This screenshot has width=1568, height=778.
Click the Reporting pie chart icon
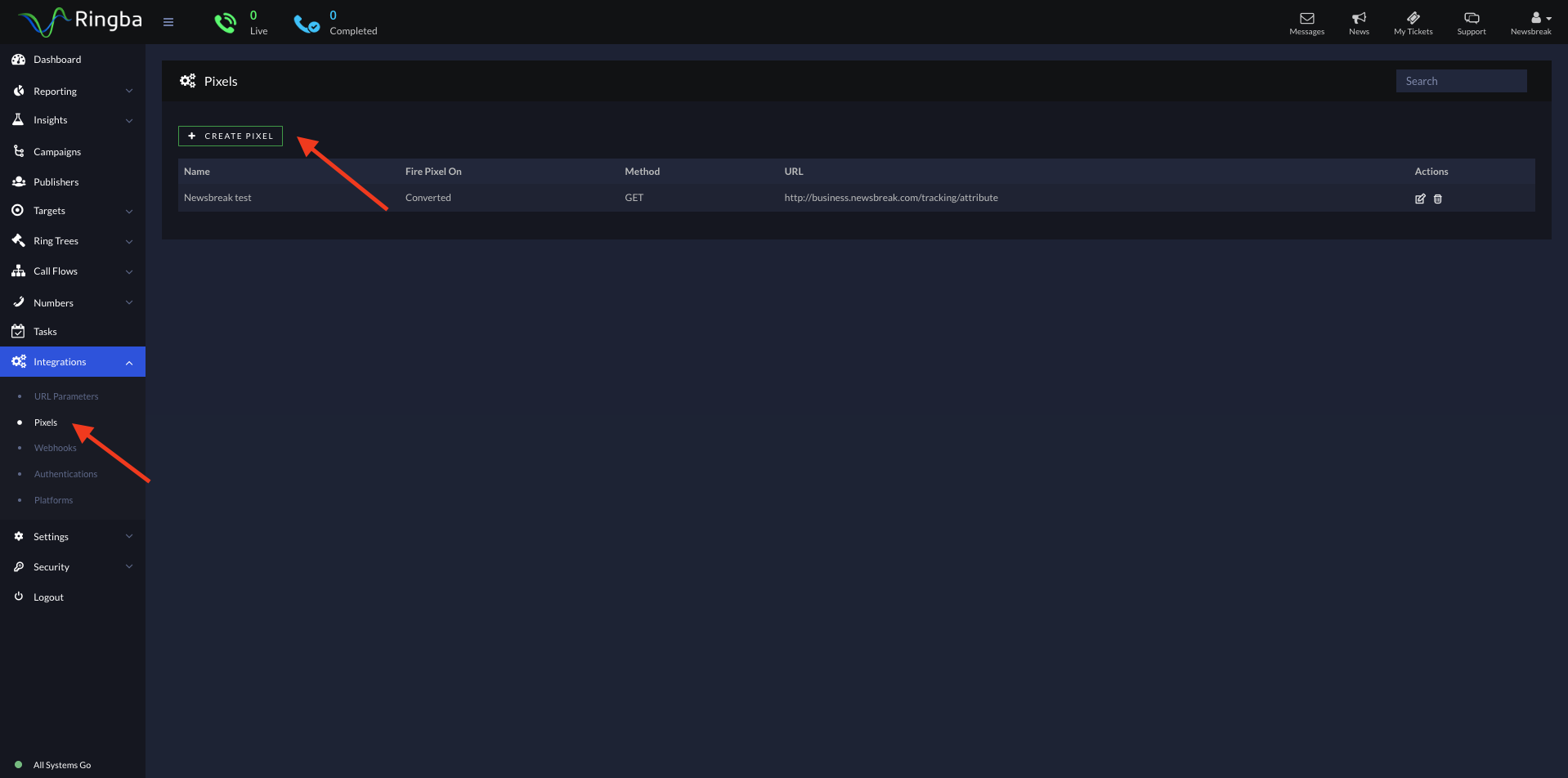[18, 91]
